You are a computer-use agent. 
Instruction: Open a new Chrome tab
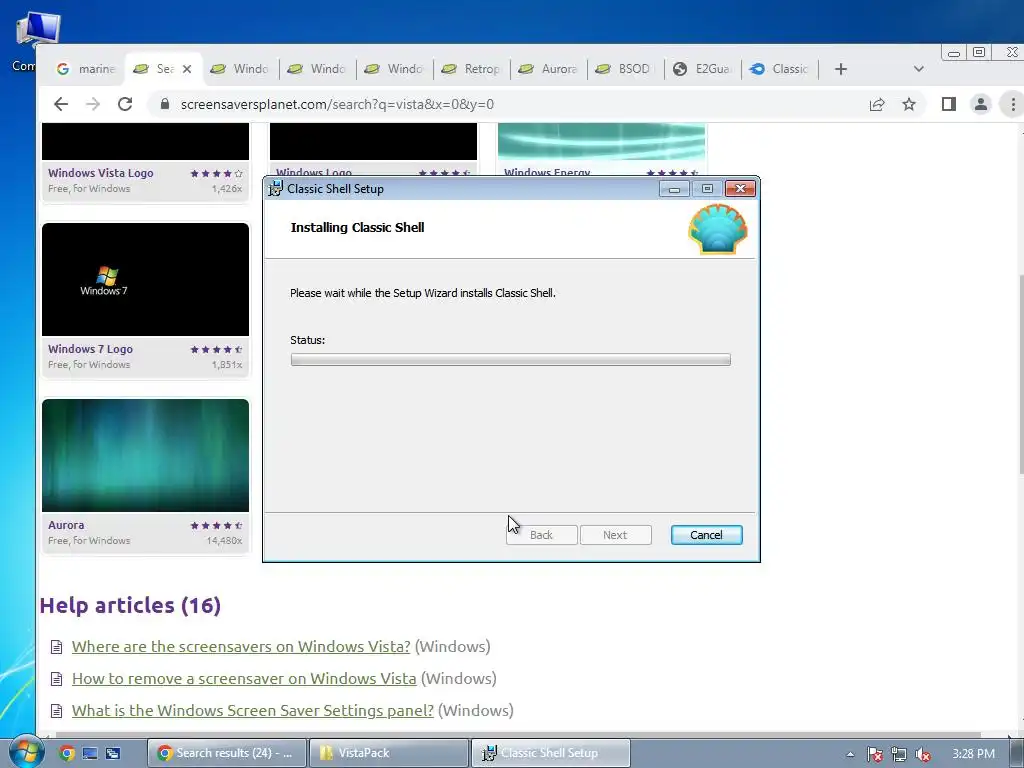(x=840, y=69)
